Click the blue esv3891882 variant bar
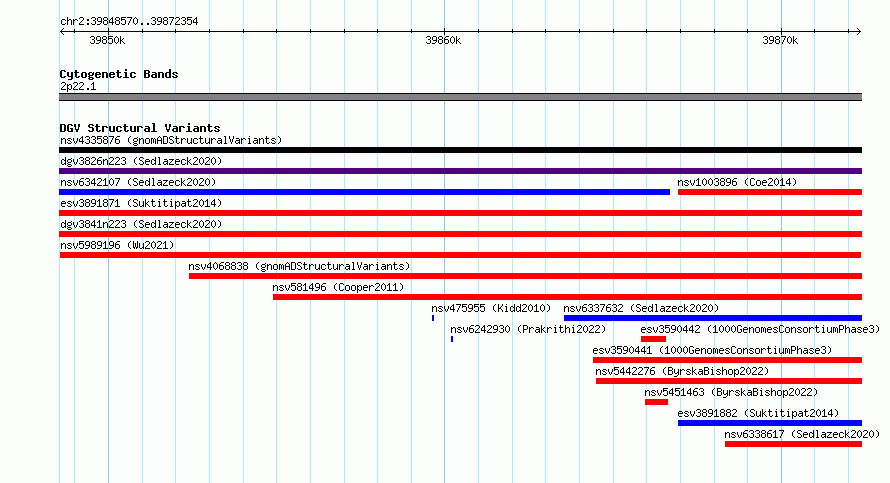This screenshot has height=483, width=890. [770, 423]
